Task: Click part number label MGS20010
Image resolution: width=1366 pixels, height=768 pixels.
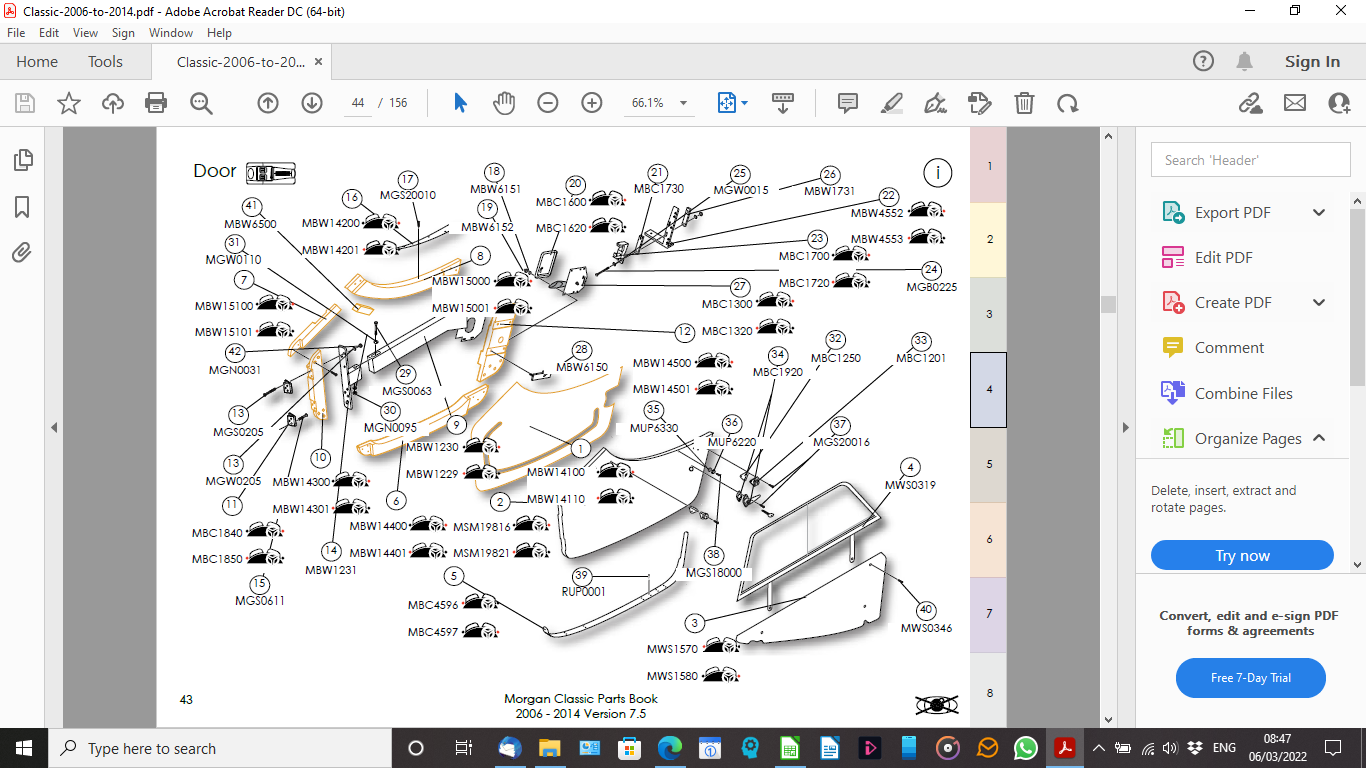Action: (x=408, y=195)
